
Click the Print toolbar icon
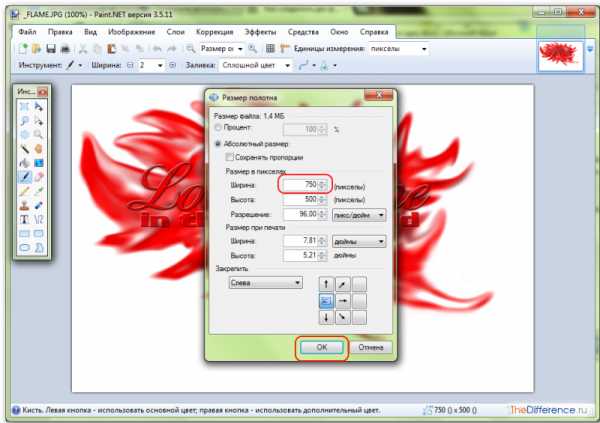65,49
